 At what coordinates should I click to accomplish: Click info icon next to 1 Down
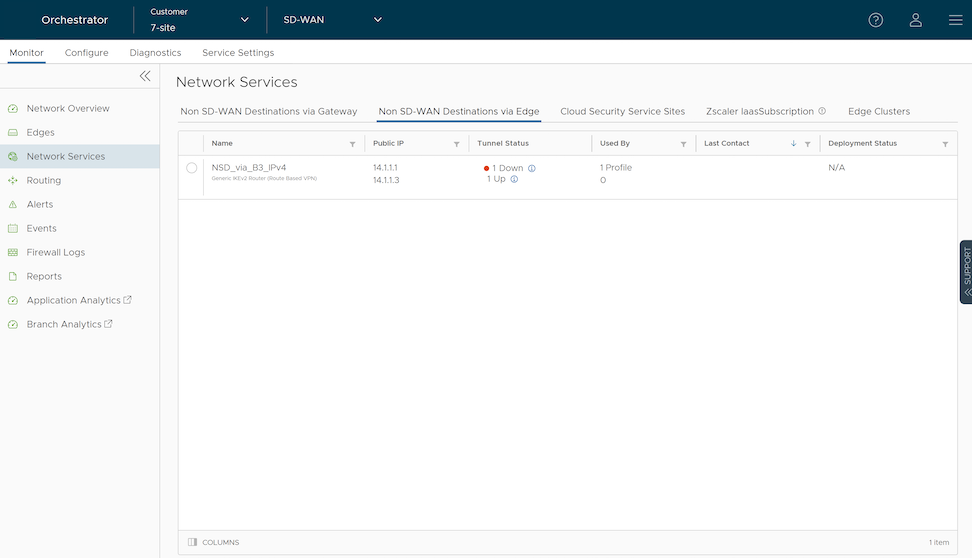532,168
